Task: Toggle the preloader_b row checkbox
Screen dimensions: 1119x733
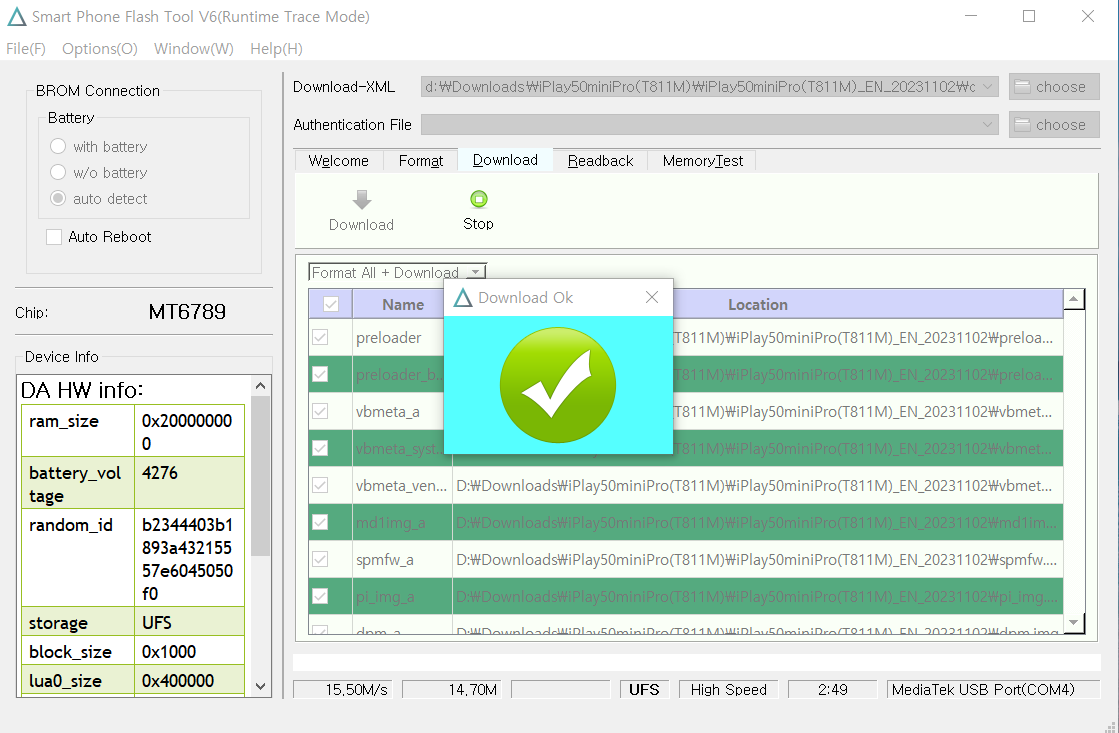Action: (x=320, y=374)
